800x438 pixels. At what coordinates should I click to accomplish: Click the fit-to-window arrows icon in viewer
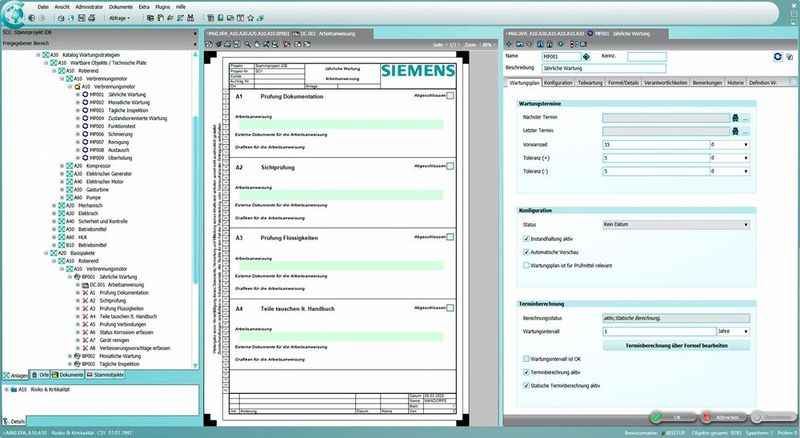[x=266, y=44]
